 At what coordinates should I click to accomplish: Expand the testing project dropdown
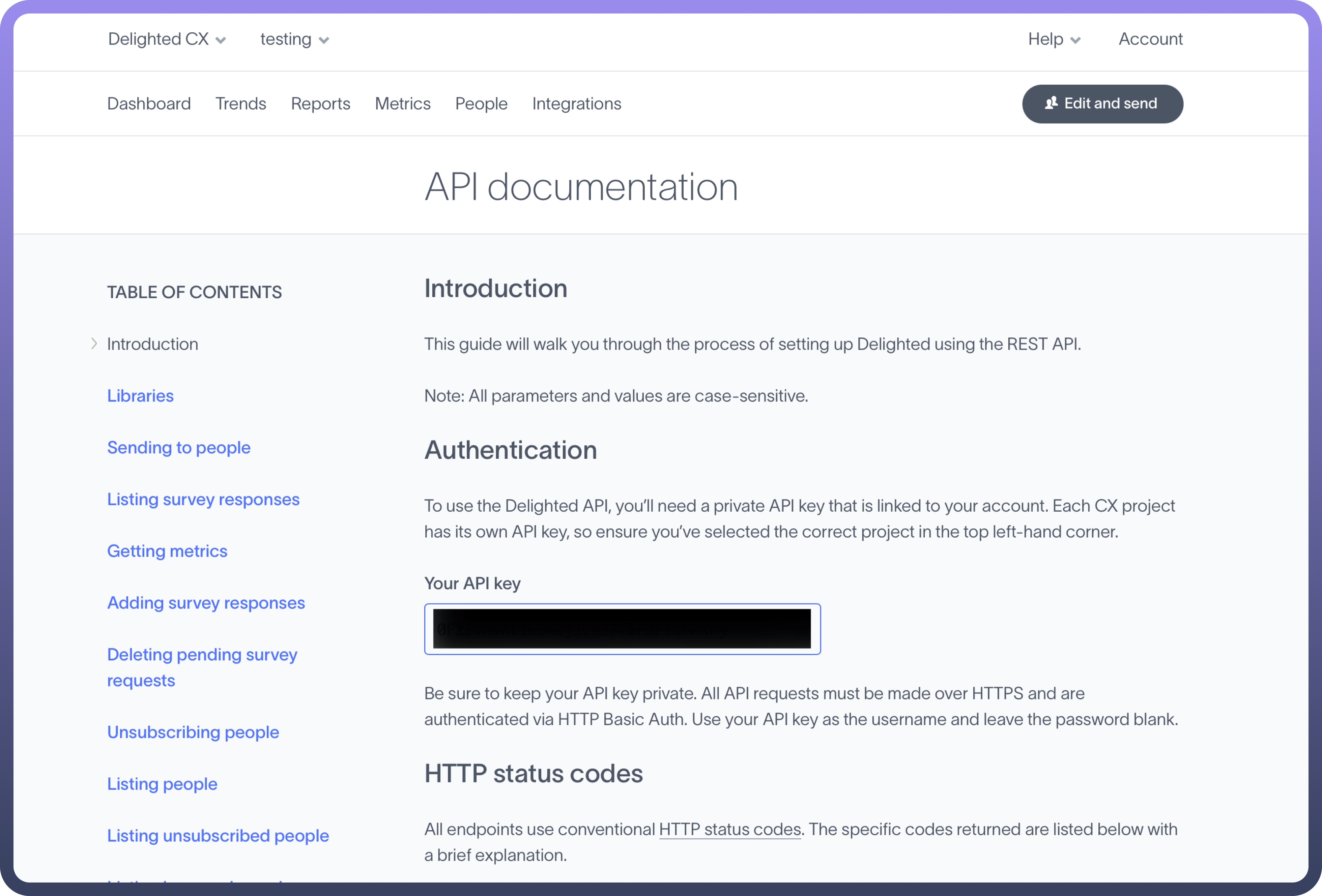click(x=294, y=39)
